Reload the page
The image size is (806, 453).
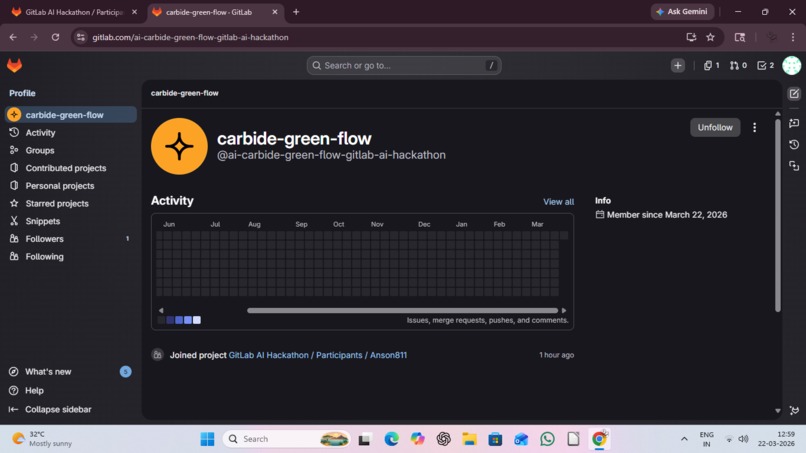[x=56, y=37]
